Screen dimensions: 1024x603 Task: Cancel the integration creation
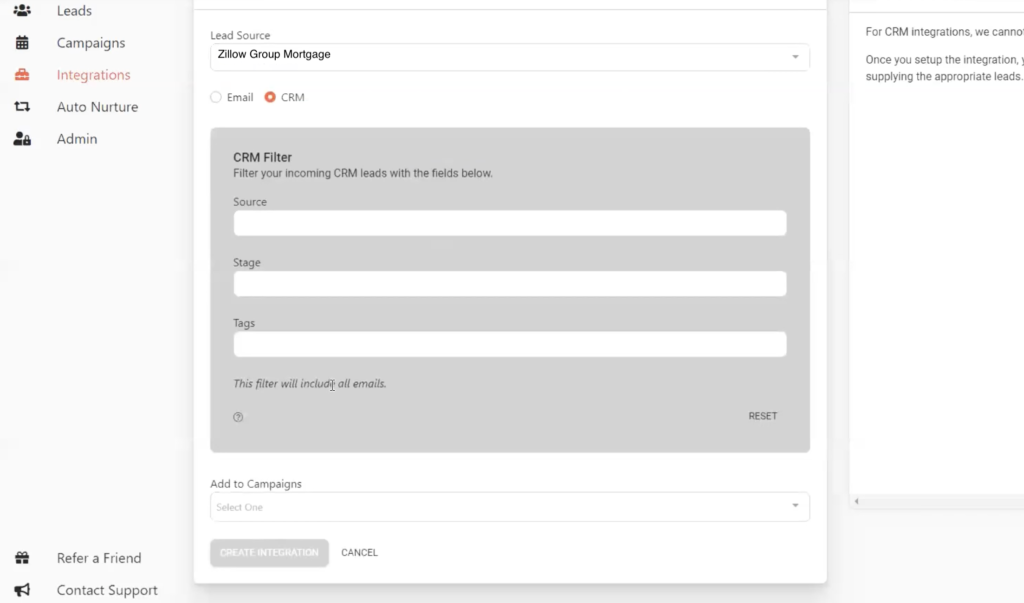point(359,553)
